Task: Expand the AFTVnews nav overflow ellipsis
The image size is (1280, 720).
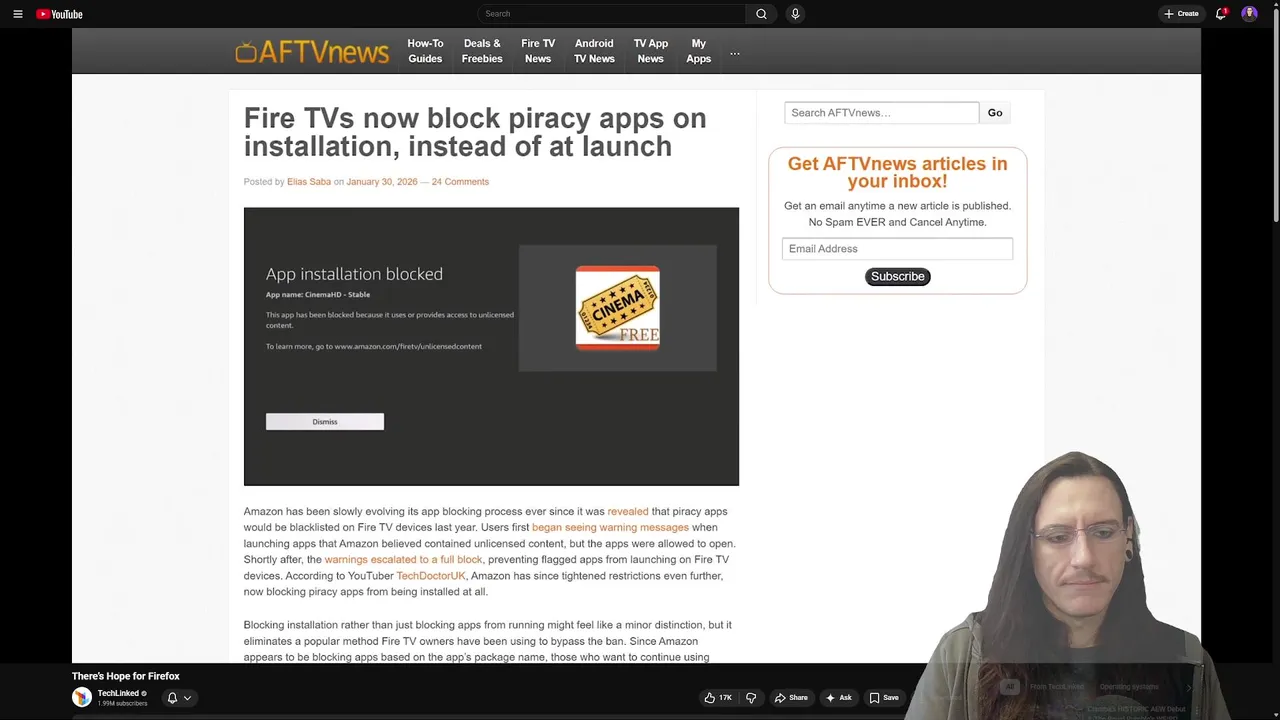Action: [735, 53]
